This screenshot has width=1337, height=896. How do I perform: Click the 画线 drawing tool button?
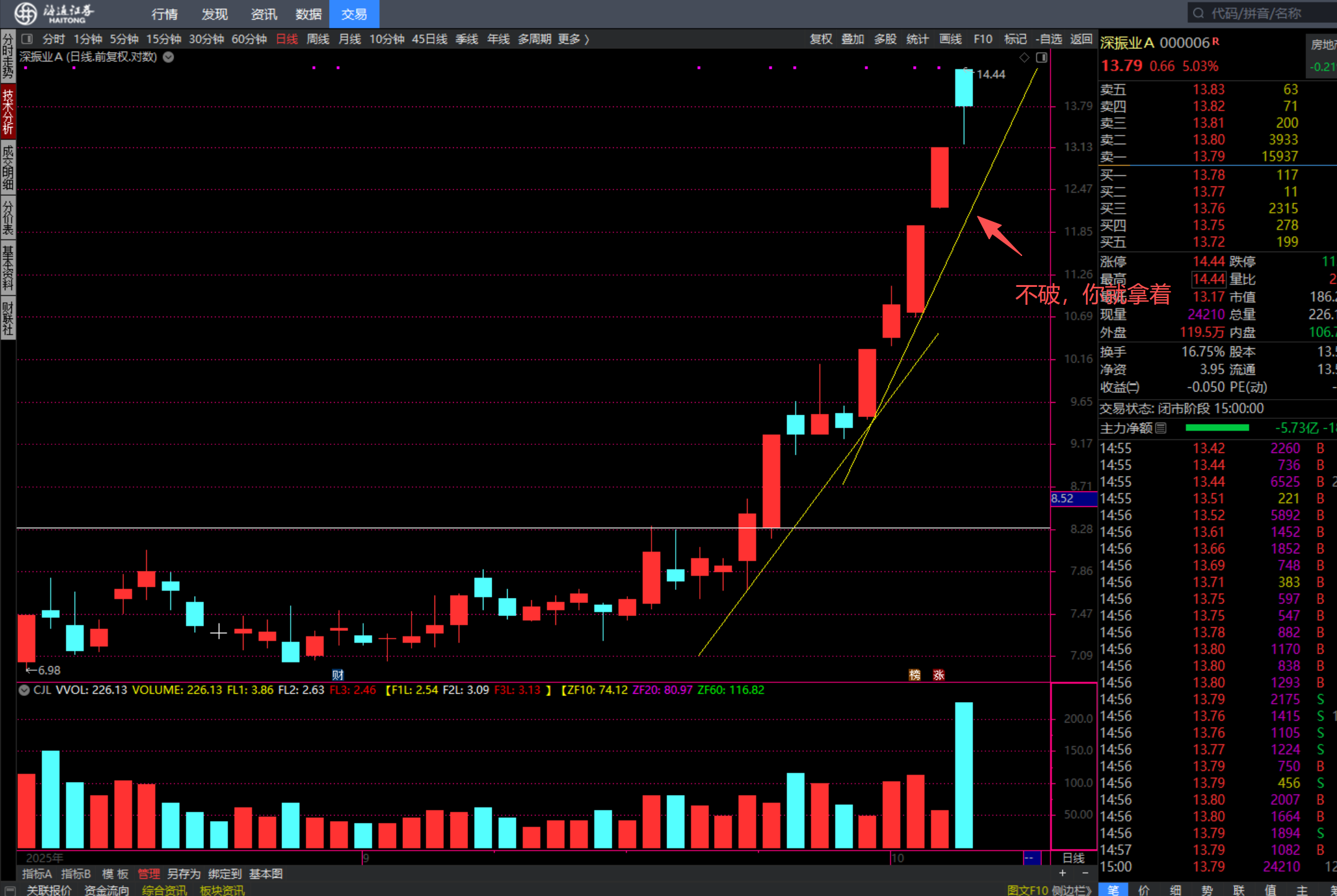click(x=950, y=39)
